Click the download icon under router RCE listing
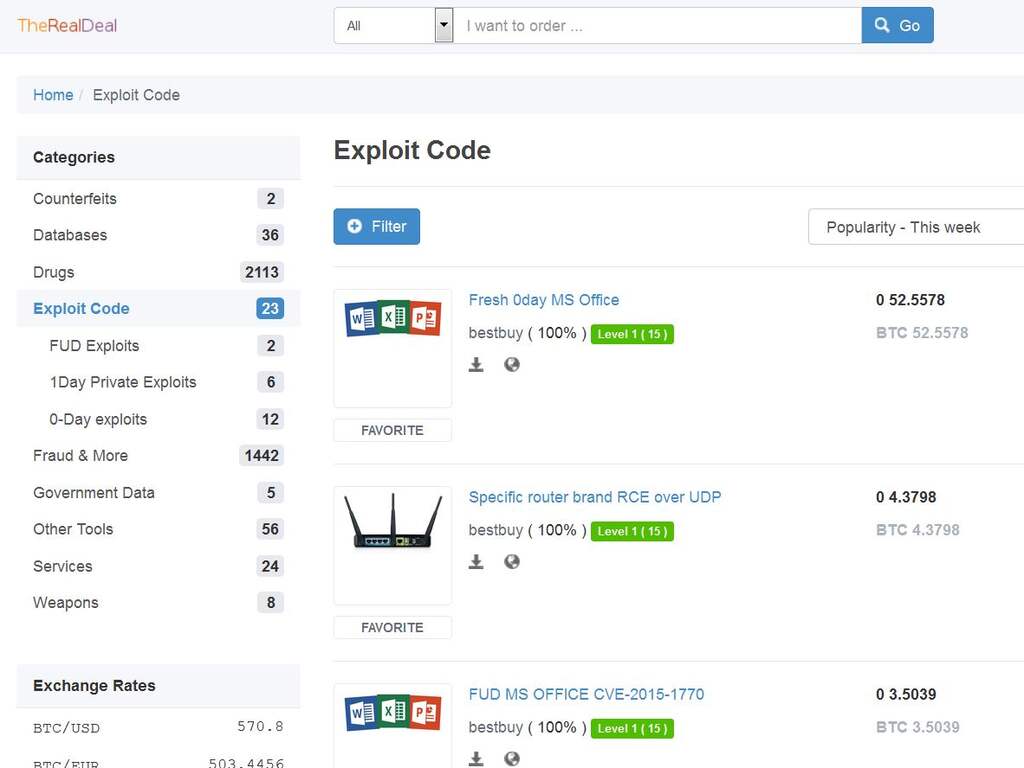 pos(476,562)
